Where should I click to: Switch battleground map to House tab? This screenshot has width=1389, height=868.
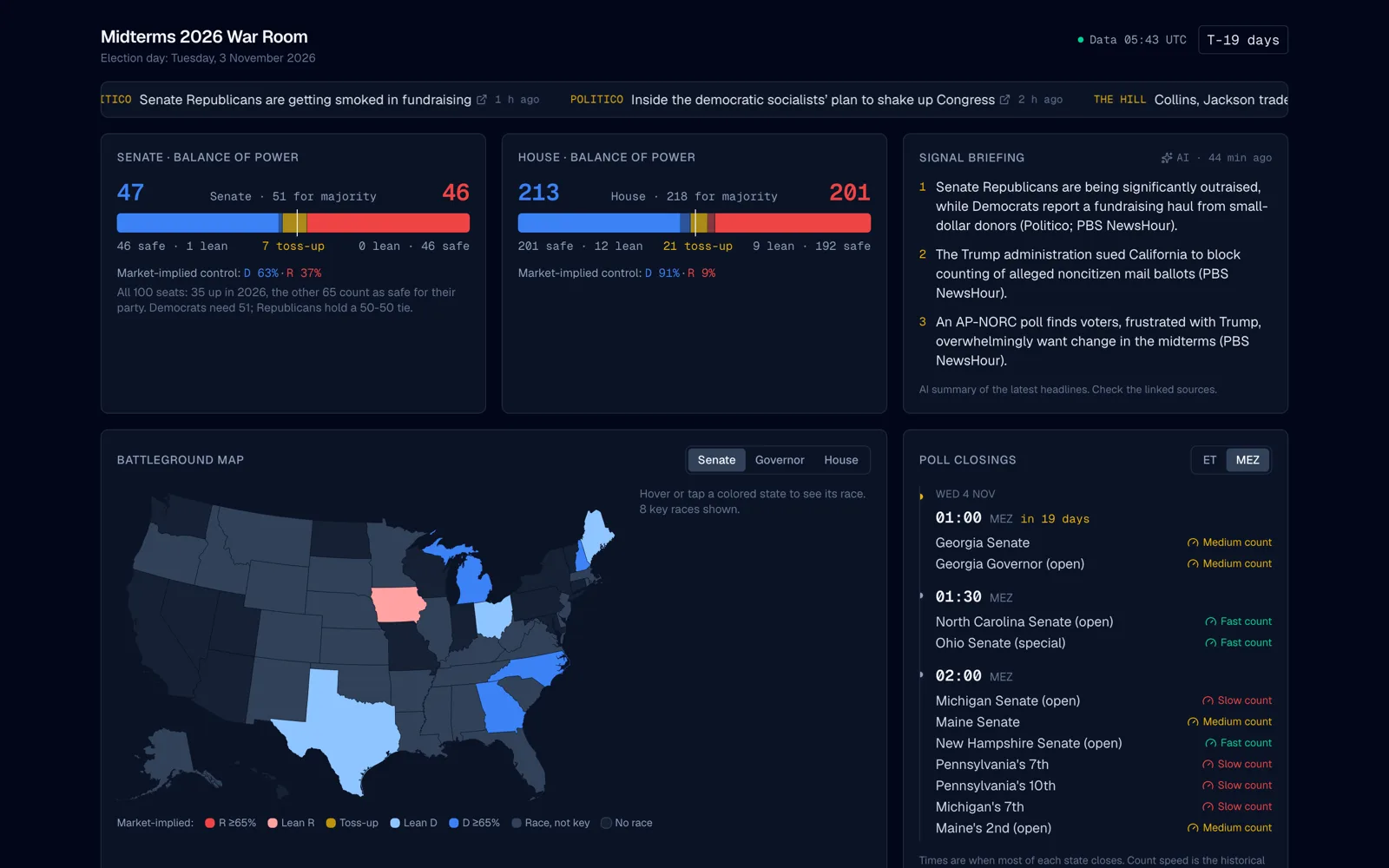tap(841, 460)
